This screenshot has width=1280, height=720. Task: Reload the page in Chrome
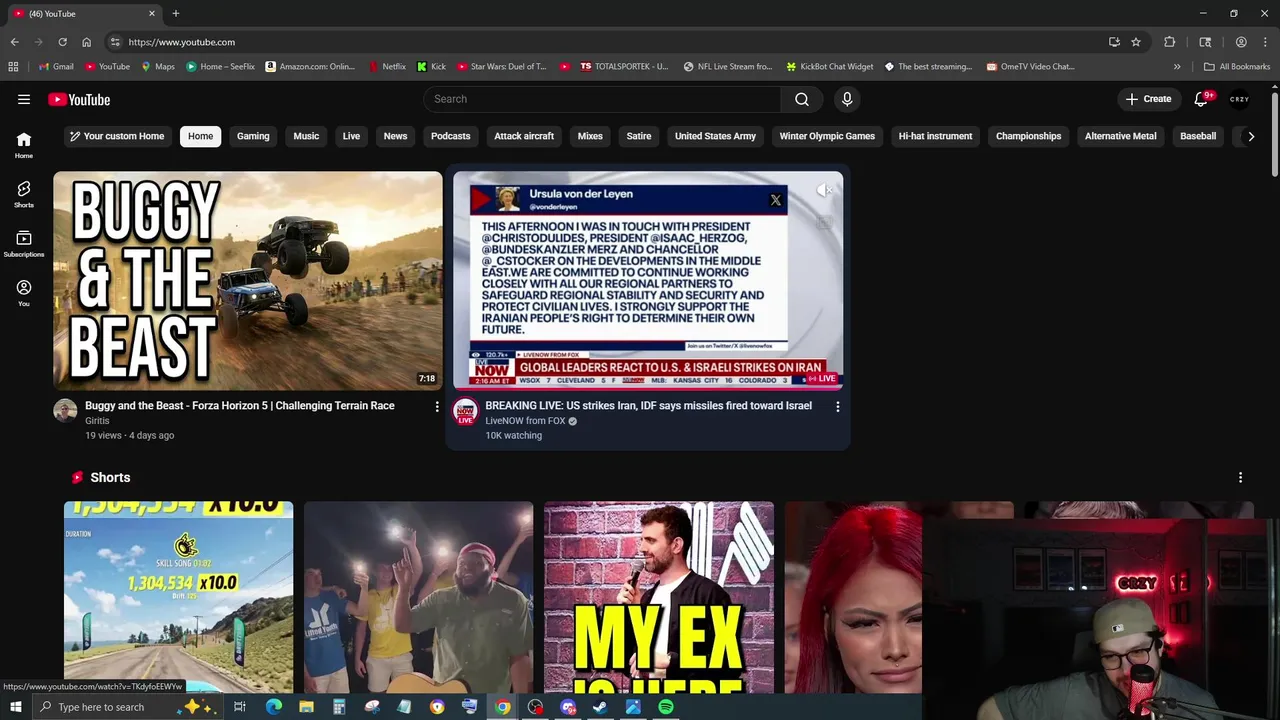pyautogui.click(x=62, y=42)
